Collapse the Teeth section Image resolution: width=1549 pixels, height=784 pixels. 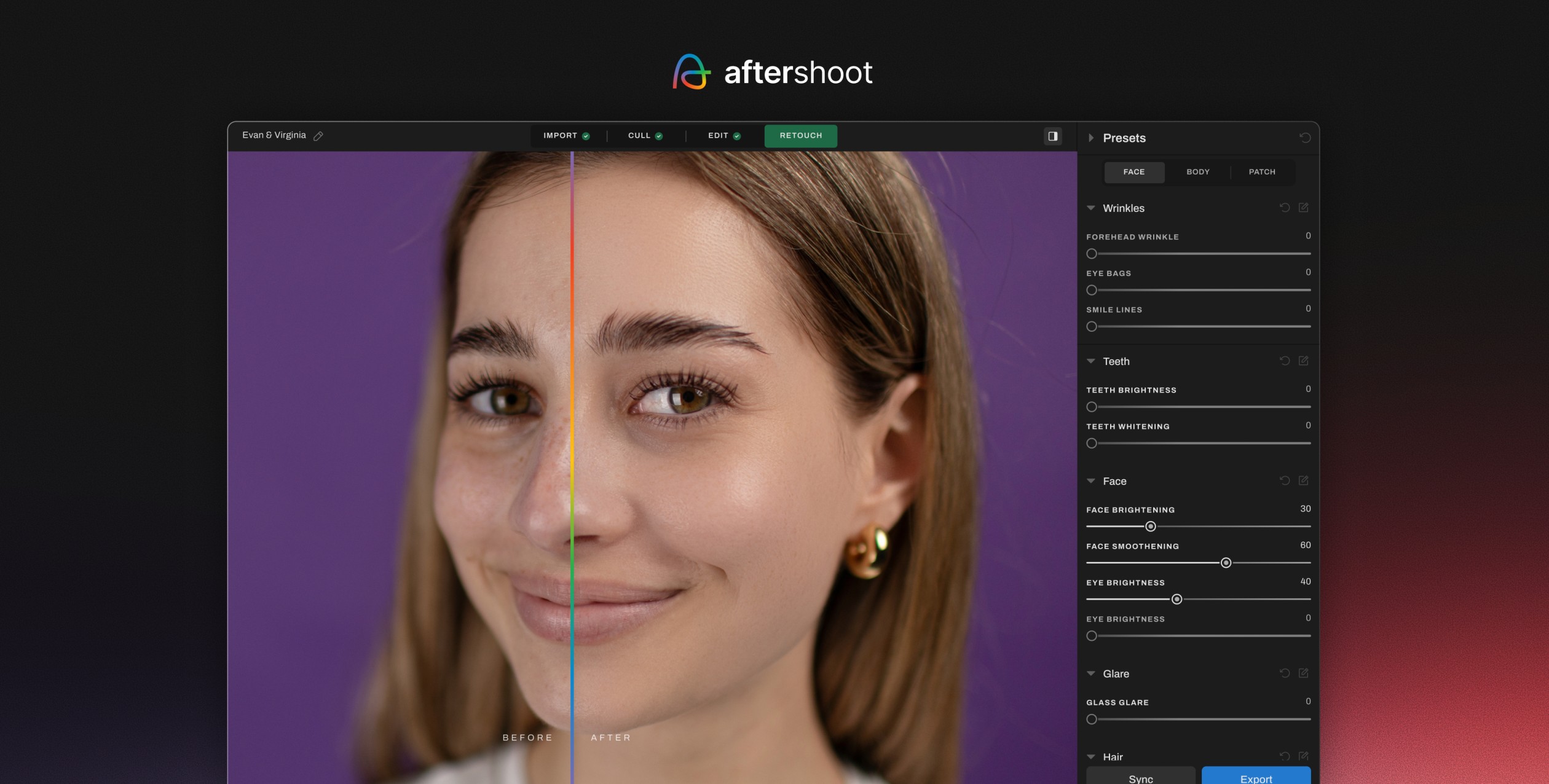point(1091,361)
